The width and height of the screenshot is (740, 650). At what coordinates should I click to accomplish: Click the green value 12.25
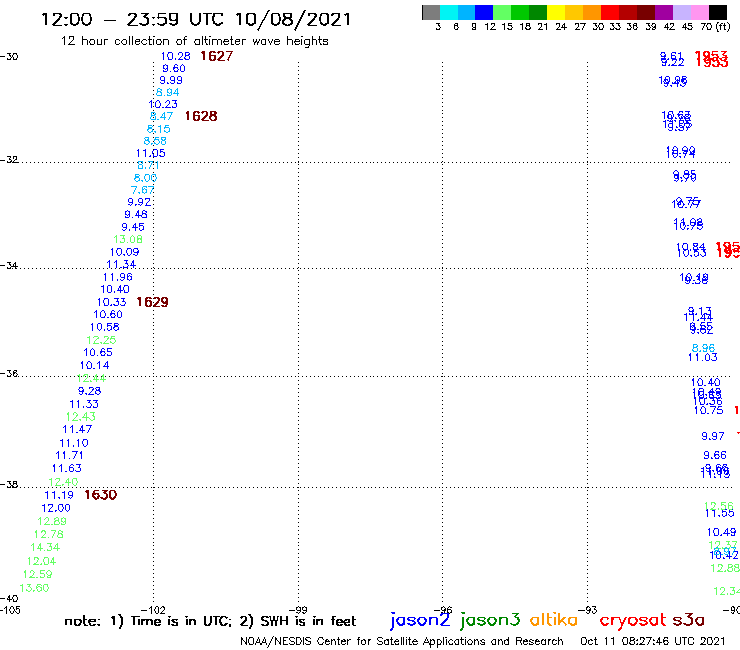[x=101, y=340]
